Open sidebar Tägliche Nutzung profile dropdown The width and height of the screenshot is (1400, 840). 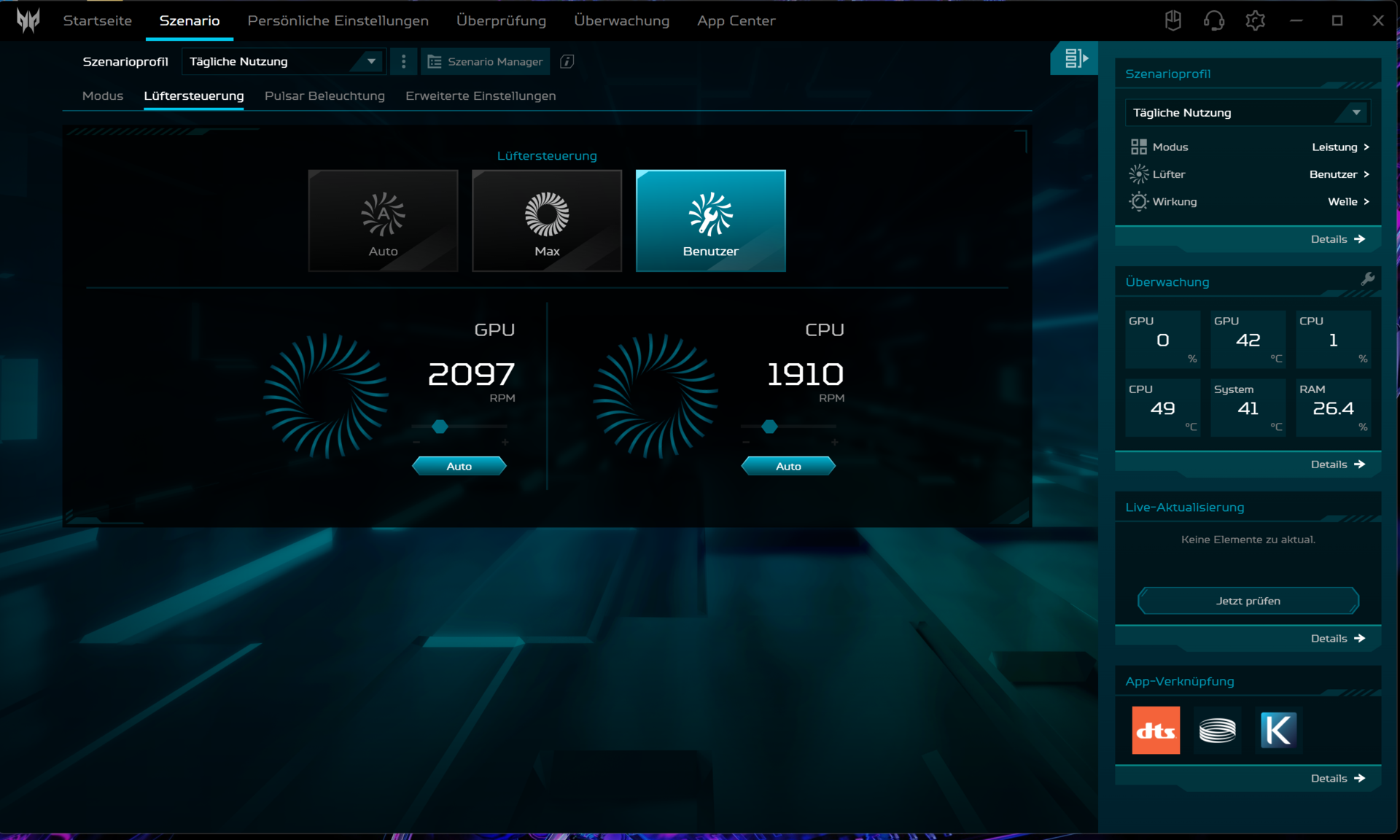[x=1247, y=113]
